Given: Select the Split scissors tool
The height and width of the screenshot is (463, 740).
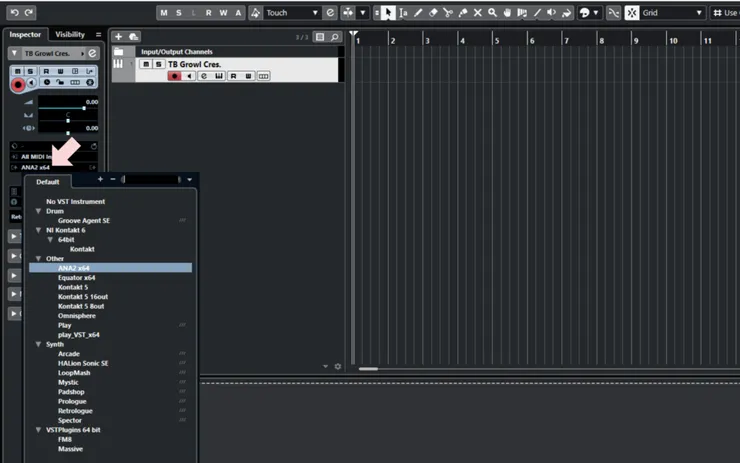Looking at the screenshot, I should tap(448, 13).
